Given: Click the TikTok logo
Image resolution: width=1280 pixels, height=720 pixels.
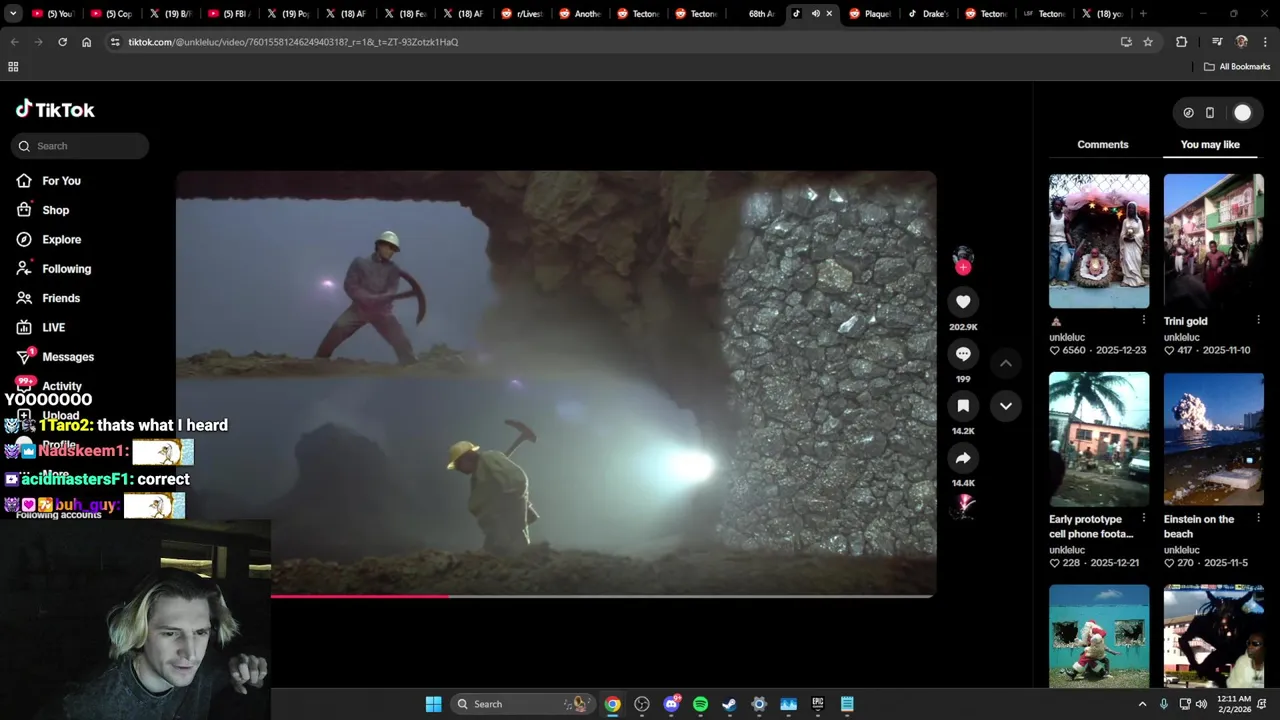Looking at the screenshot, I should 55,109.
